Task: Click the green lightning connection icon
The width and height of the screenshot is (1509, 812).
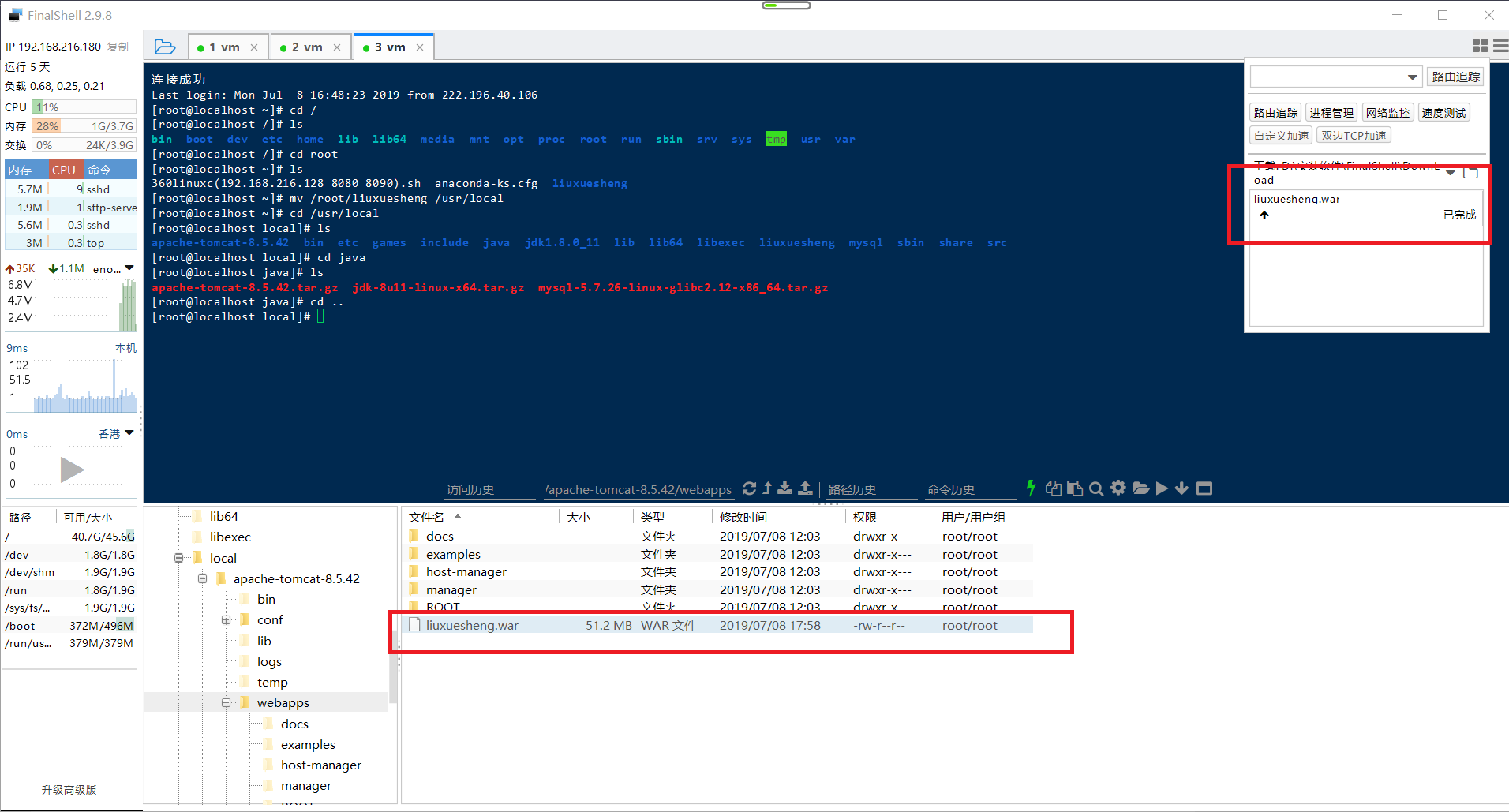Action: 1031,488
